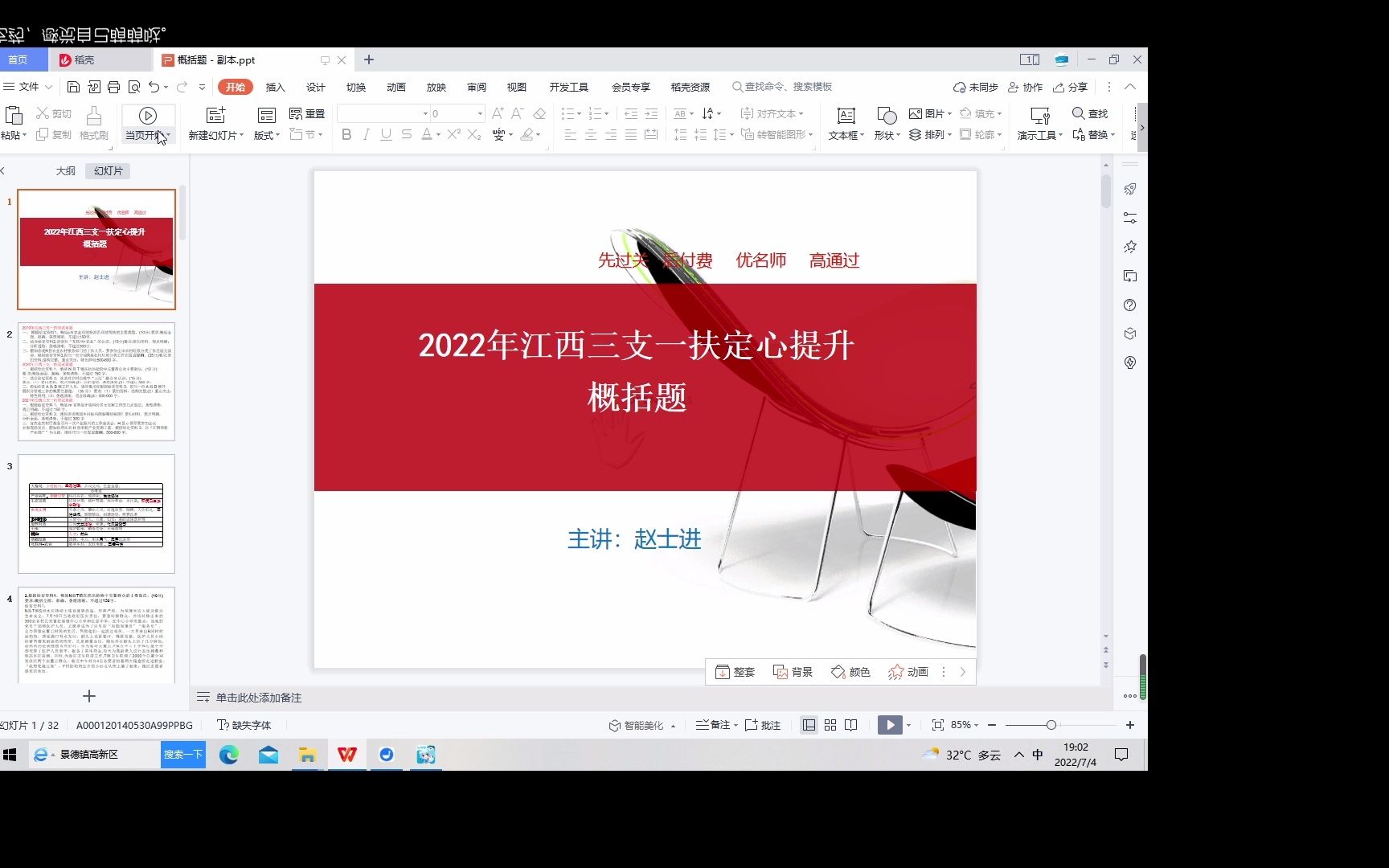
Task: Click the zoom in plus button
Action: 1130,725
